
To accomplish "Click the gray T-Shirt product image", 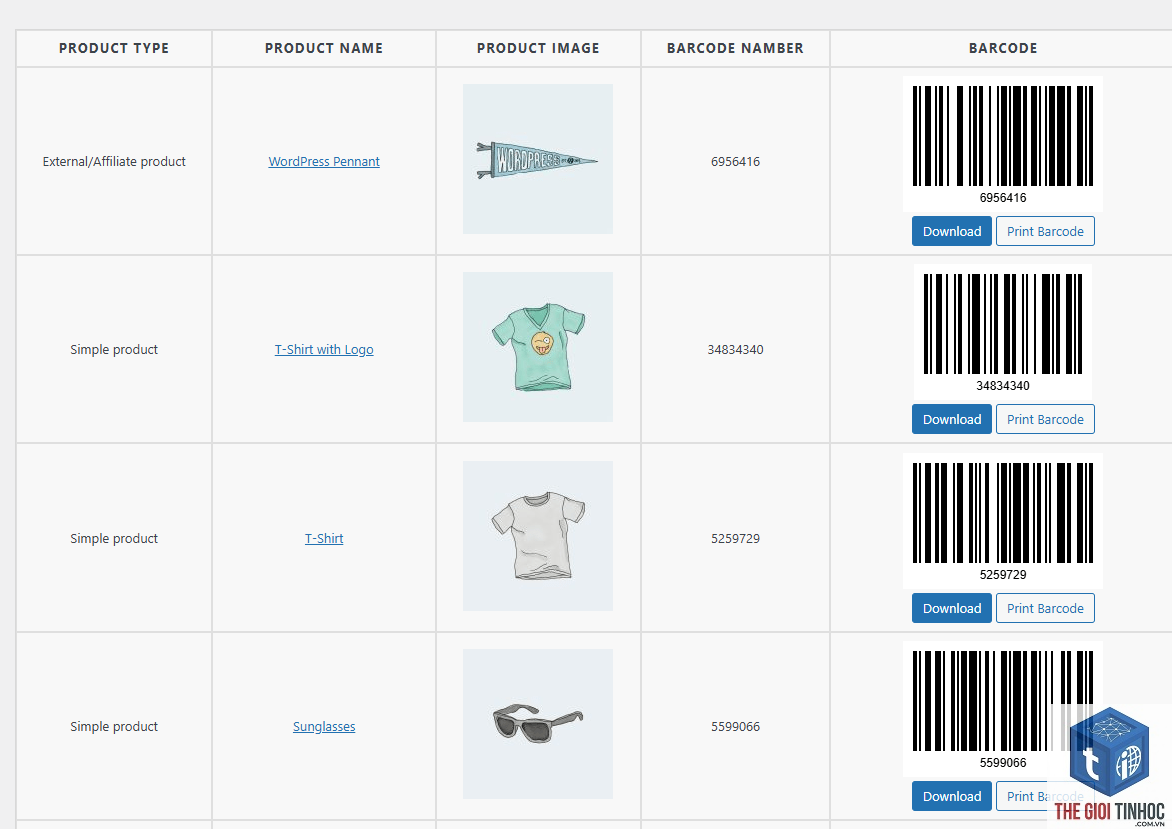I will pos(537,535).
